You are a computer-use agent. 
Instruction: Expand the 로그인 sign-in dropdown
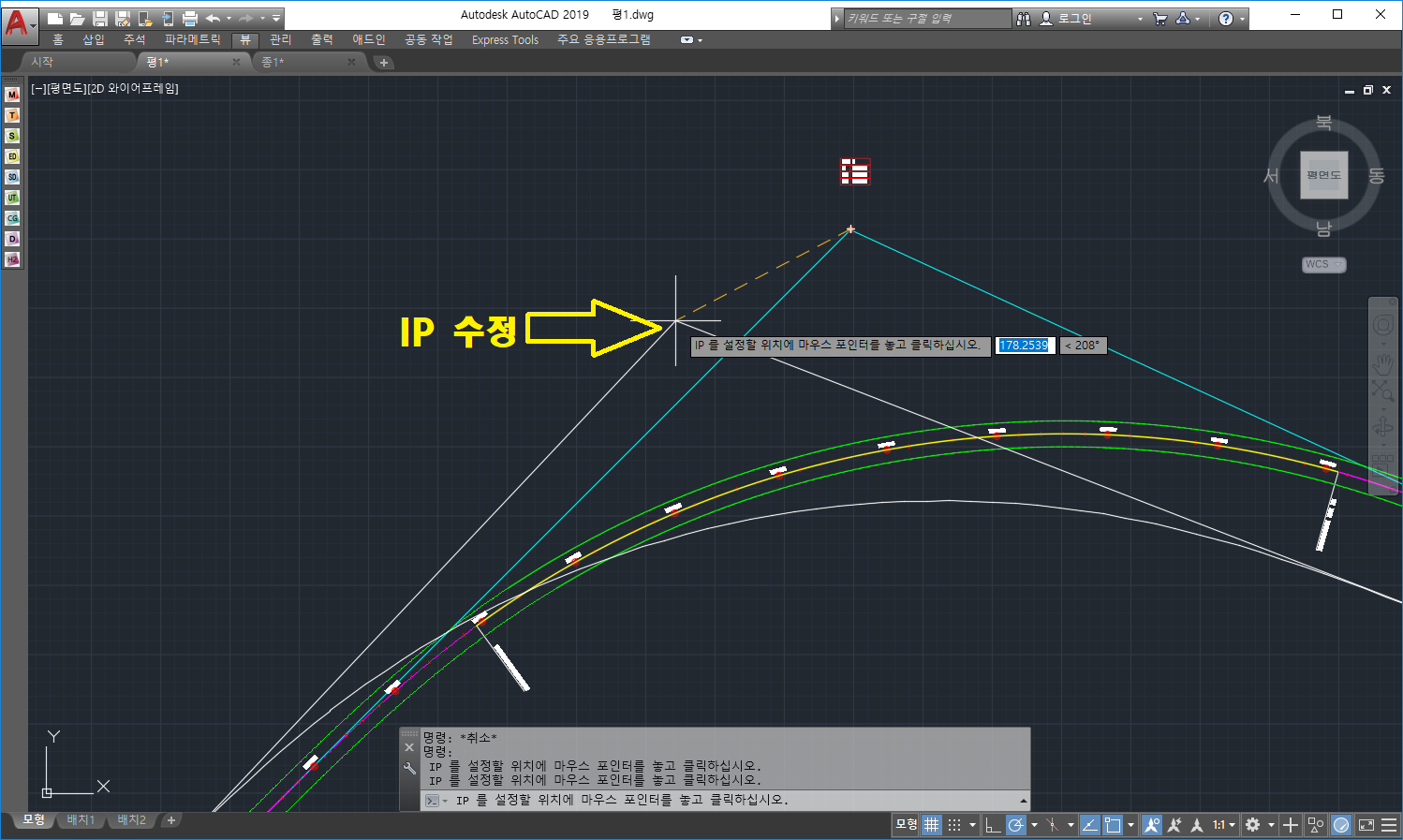[x=1140, y=19]
